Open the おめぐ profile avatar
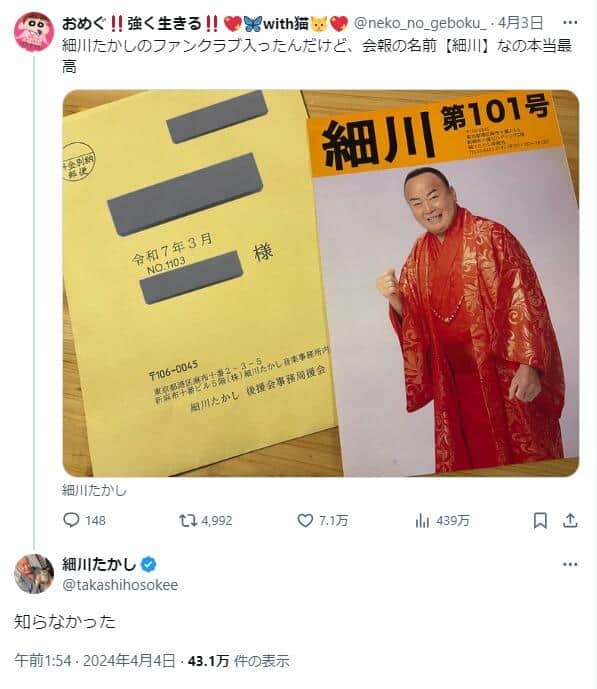The height and width of the screenshot is (689, 597). 34,32
